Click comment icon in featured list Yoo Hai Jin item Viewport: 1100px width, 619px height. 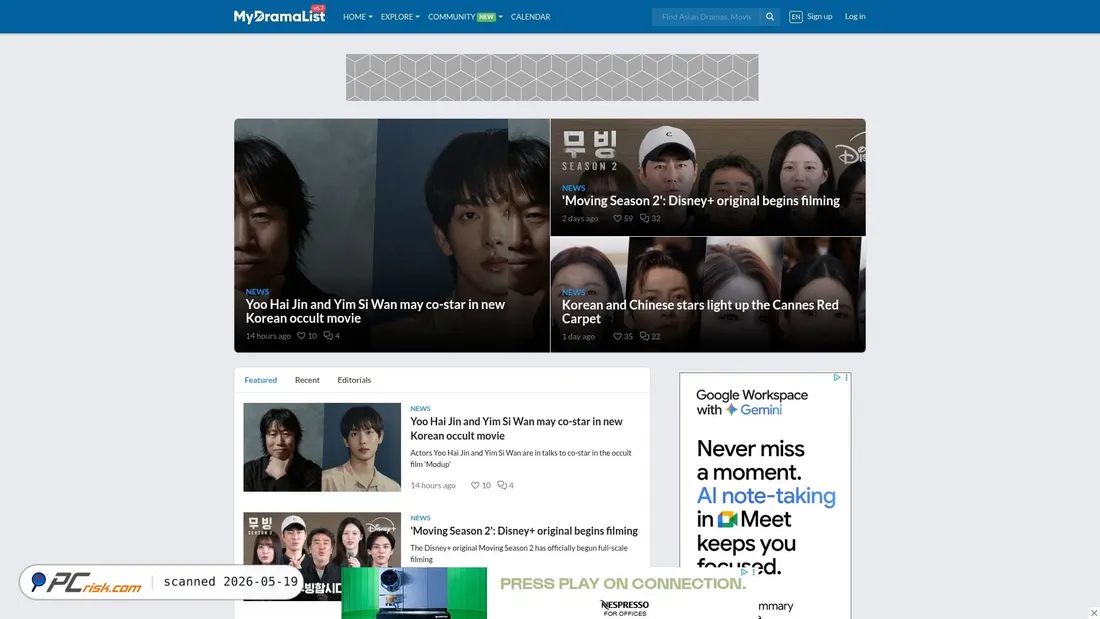(502, 485)
